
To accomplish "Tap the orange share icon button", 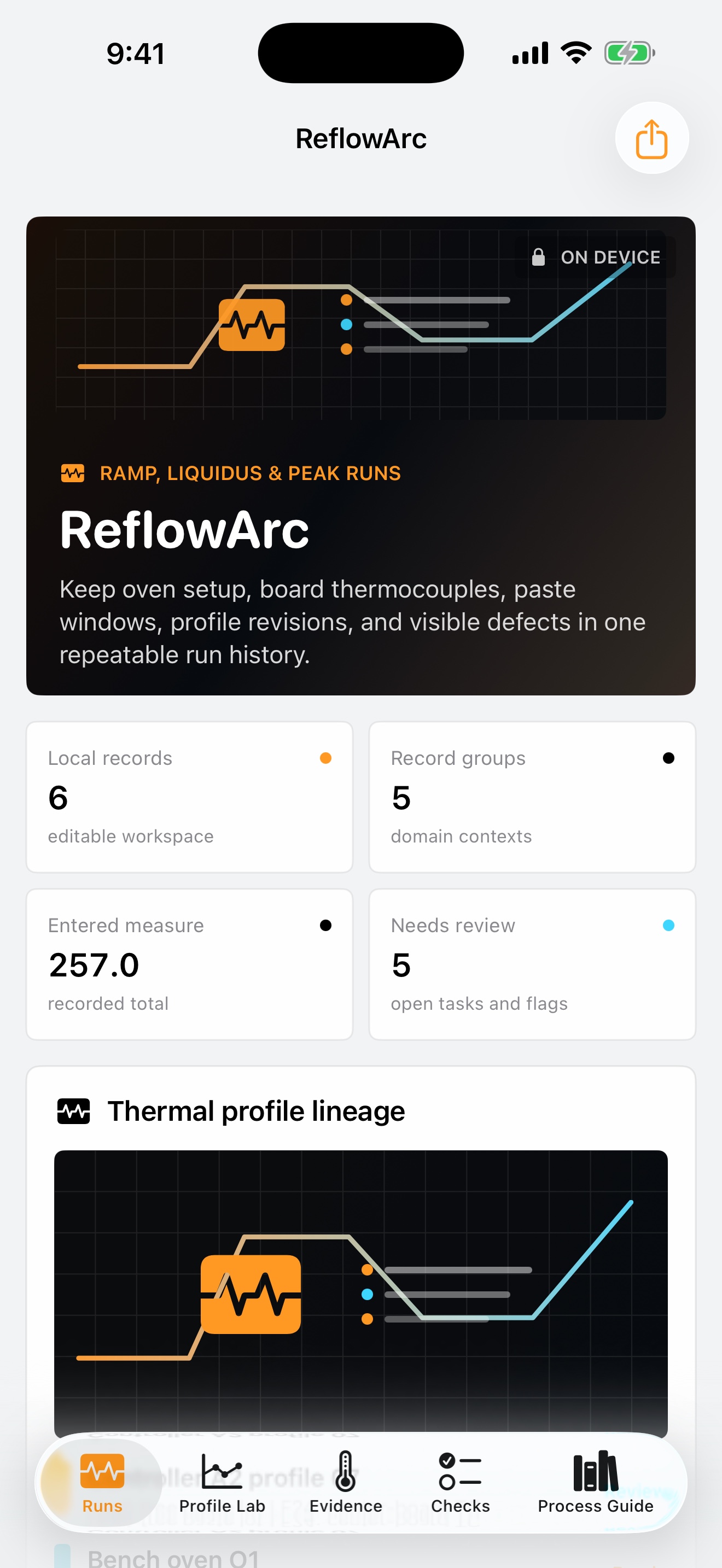I will click(651, 138).
